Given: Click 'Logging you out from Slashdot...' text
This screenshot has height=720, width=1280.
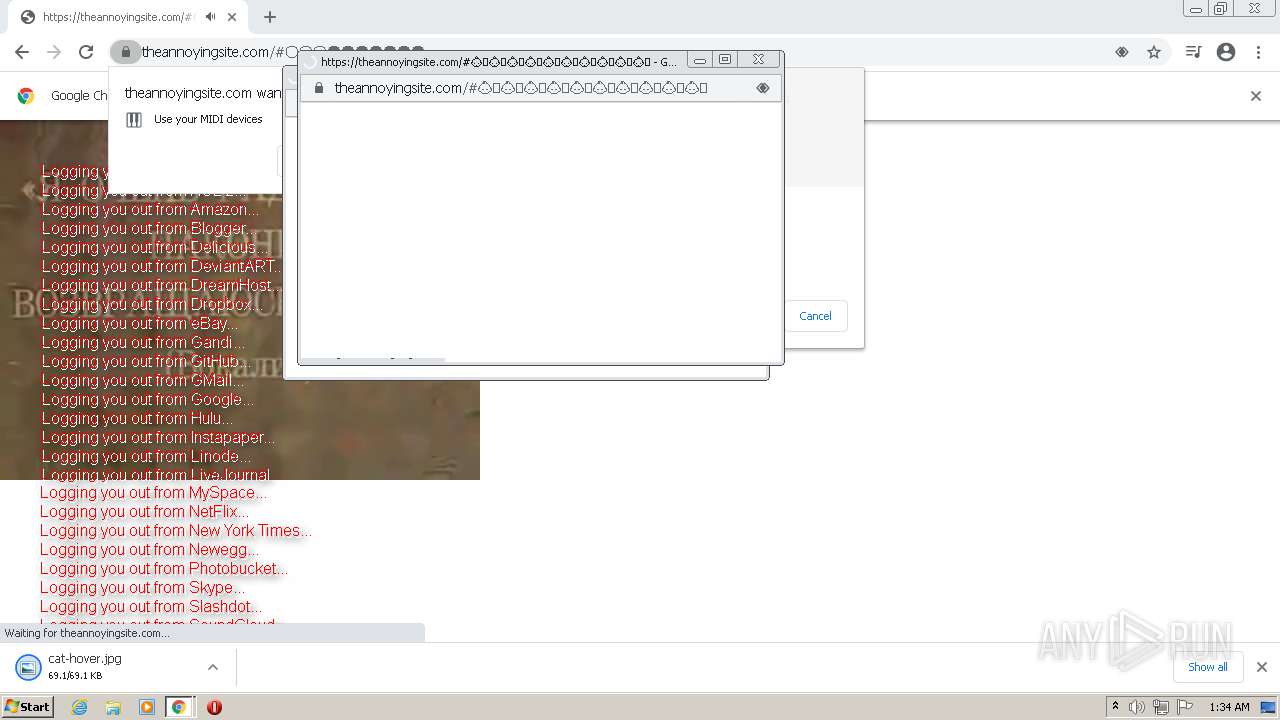Looking at the screenshot, I should point(151,606).
